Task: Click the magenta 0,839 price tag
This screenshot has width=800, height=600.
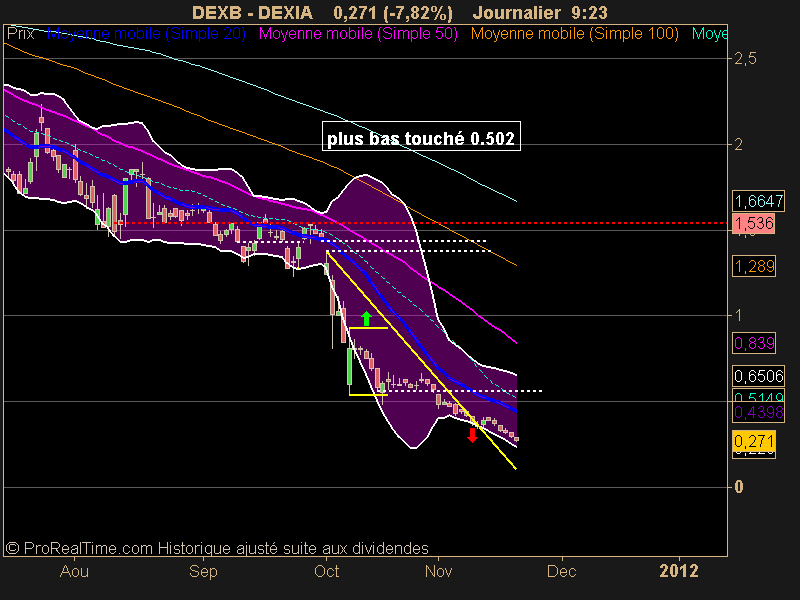Action: click(x=754, y=343)
